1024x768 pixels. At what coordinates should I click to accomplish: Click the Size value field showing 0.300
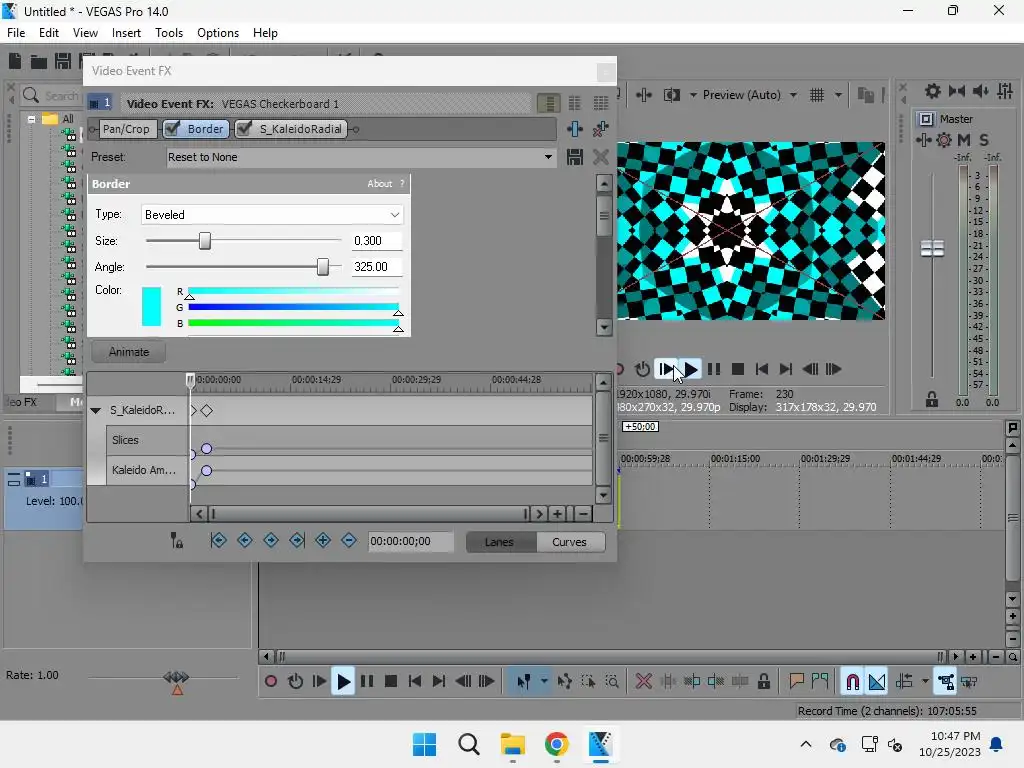[377, 241]
